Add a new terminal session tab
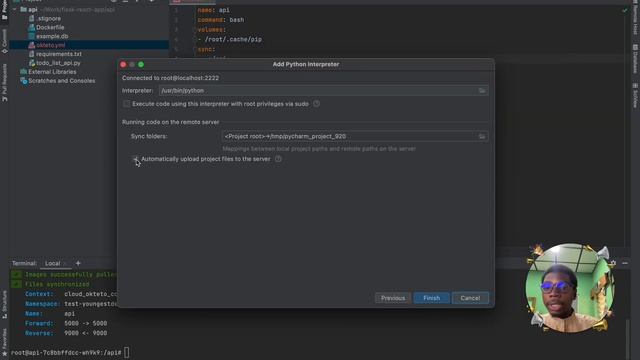The height and width of the screenshot is (360, 640). click(x=78, y=263)
